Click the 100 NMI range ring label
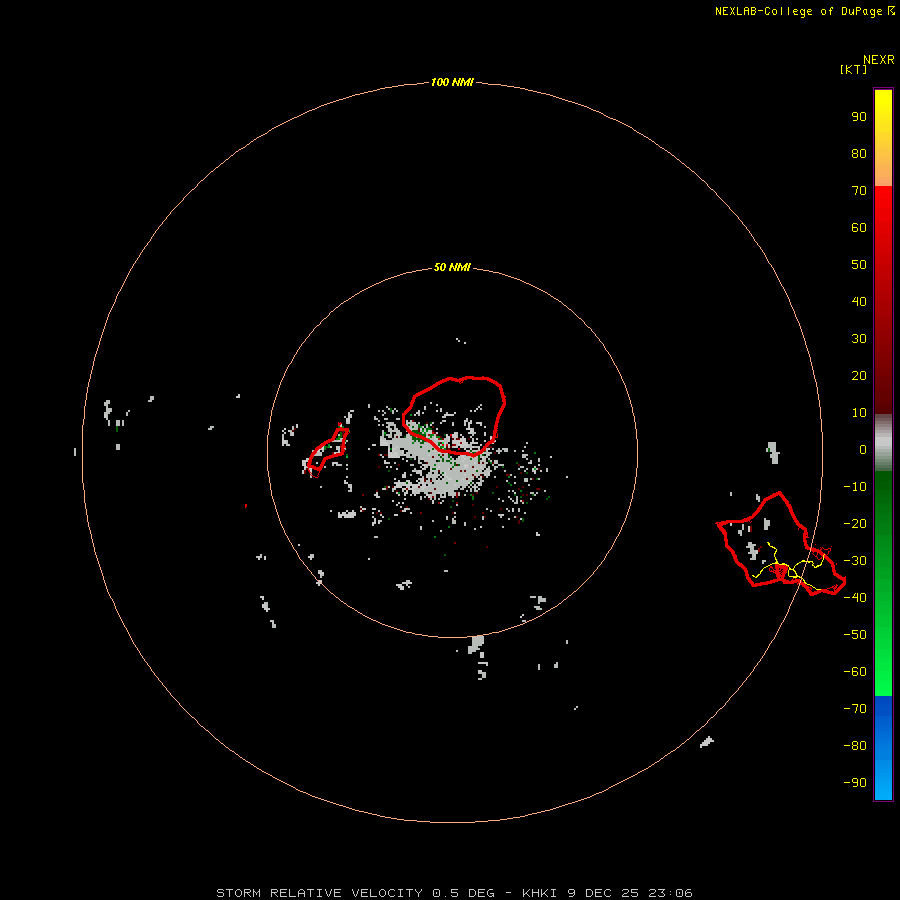Image resolution: width=900 pixels, height=900 pixels. [452, 83]
